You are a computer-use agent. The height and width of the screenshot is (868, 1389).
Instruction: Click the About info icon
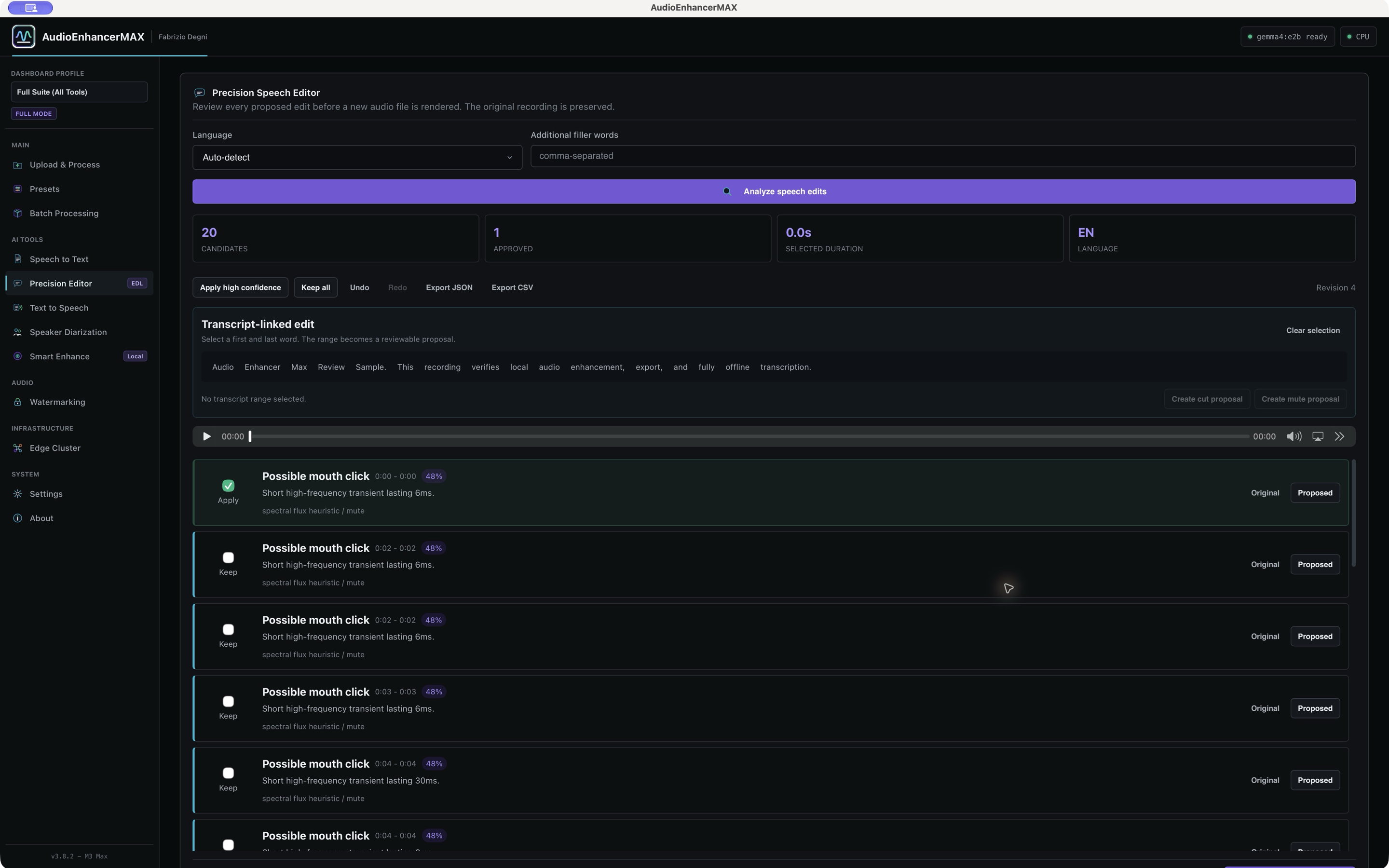click(18, 518)
